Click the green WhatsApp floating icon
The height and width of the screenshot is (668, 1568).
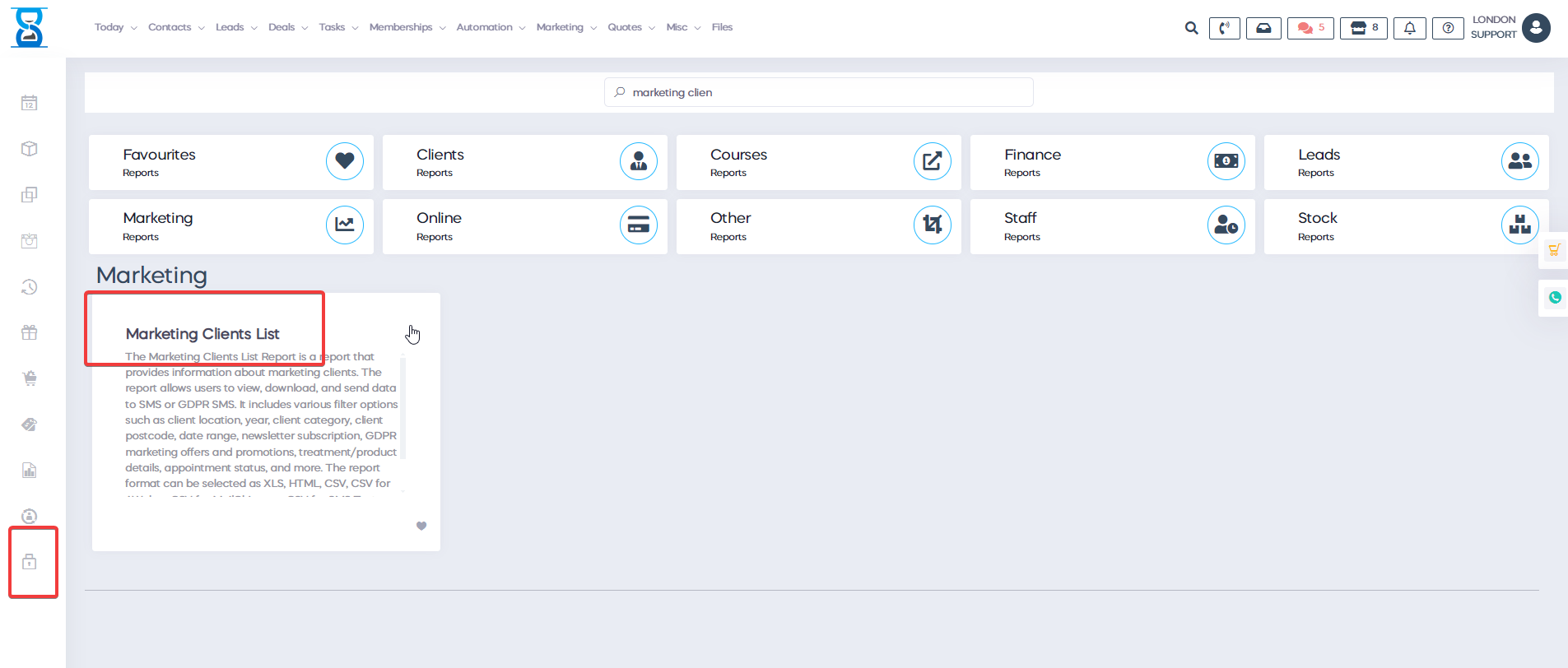(1554, 298)
